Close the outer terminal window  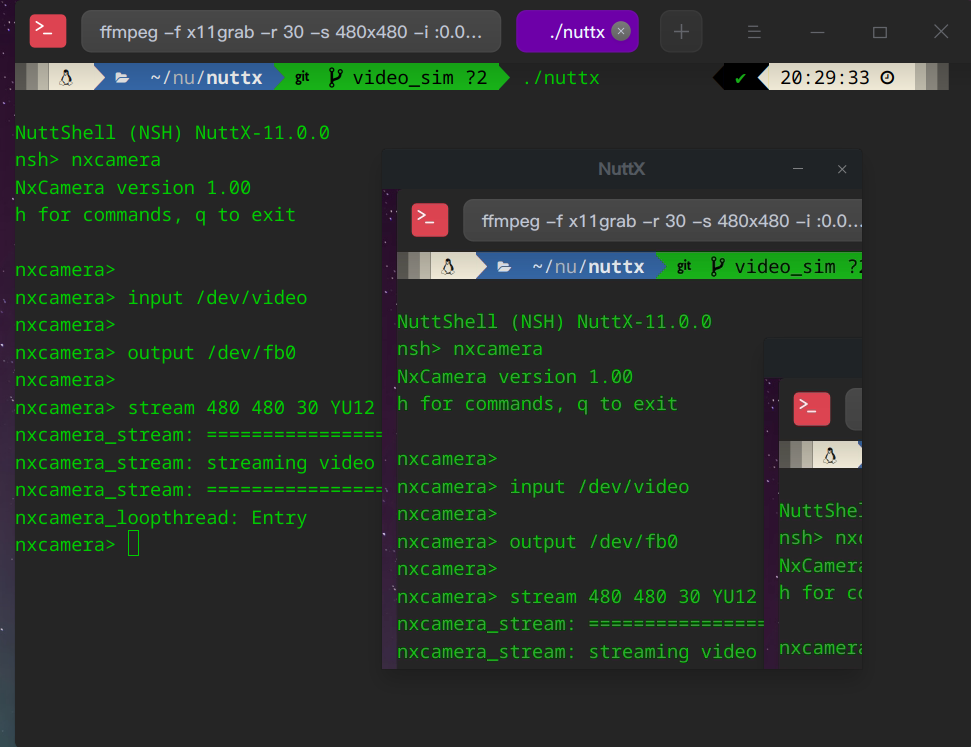coord(941,31)
